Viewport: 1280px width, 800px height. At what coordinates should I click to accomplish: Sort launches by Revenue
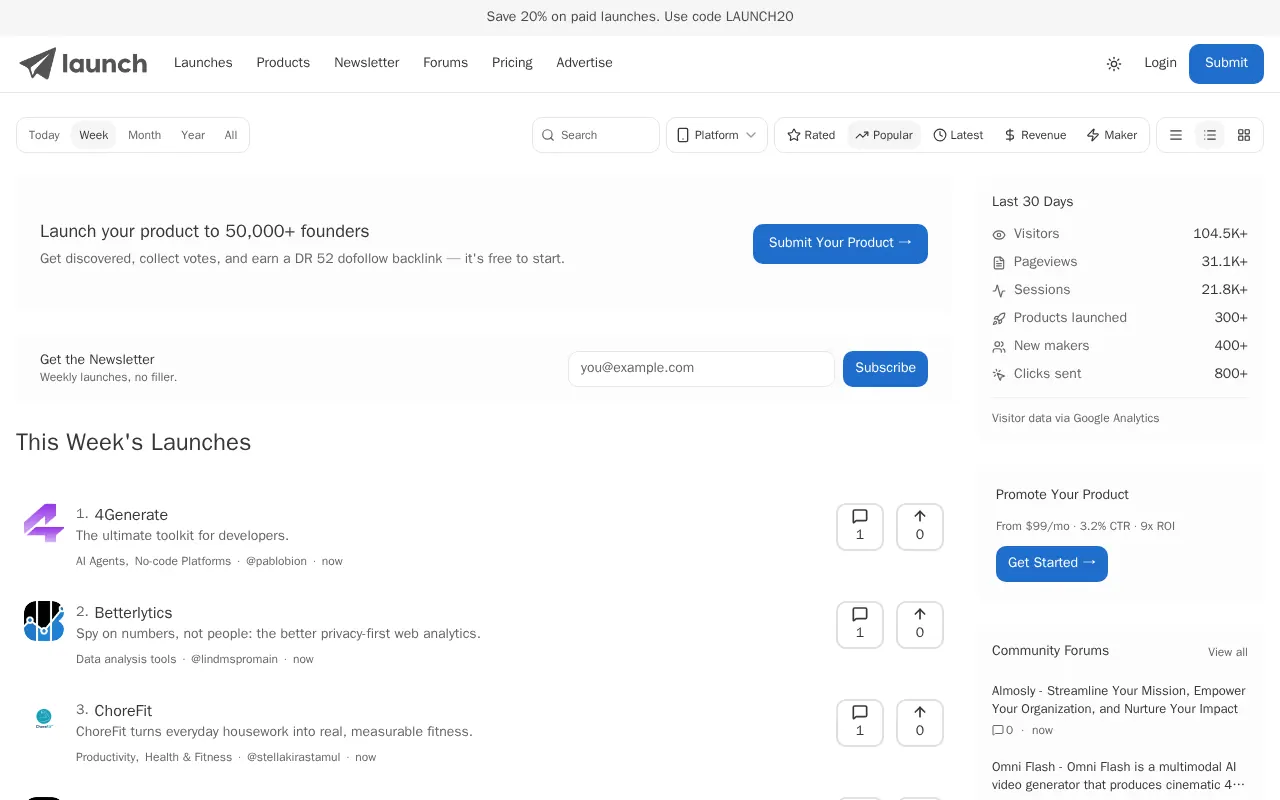point(1035,135)
